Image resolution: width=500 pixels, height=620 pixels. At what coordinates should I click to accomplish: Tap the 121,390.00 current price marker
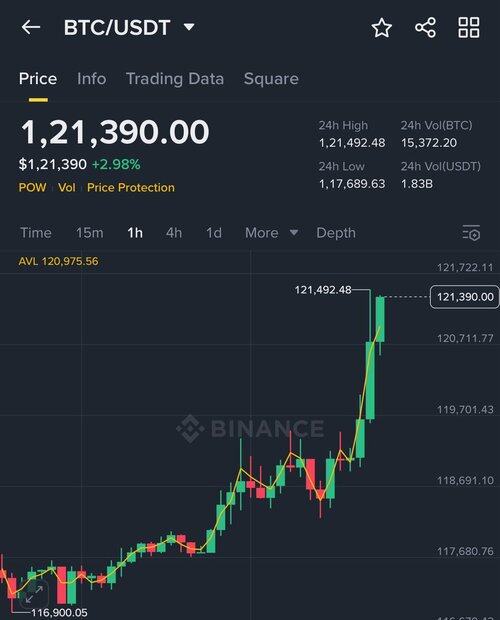click(464, 297)
